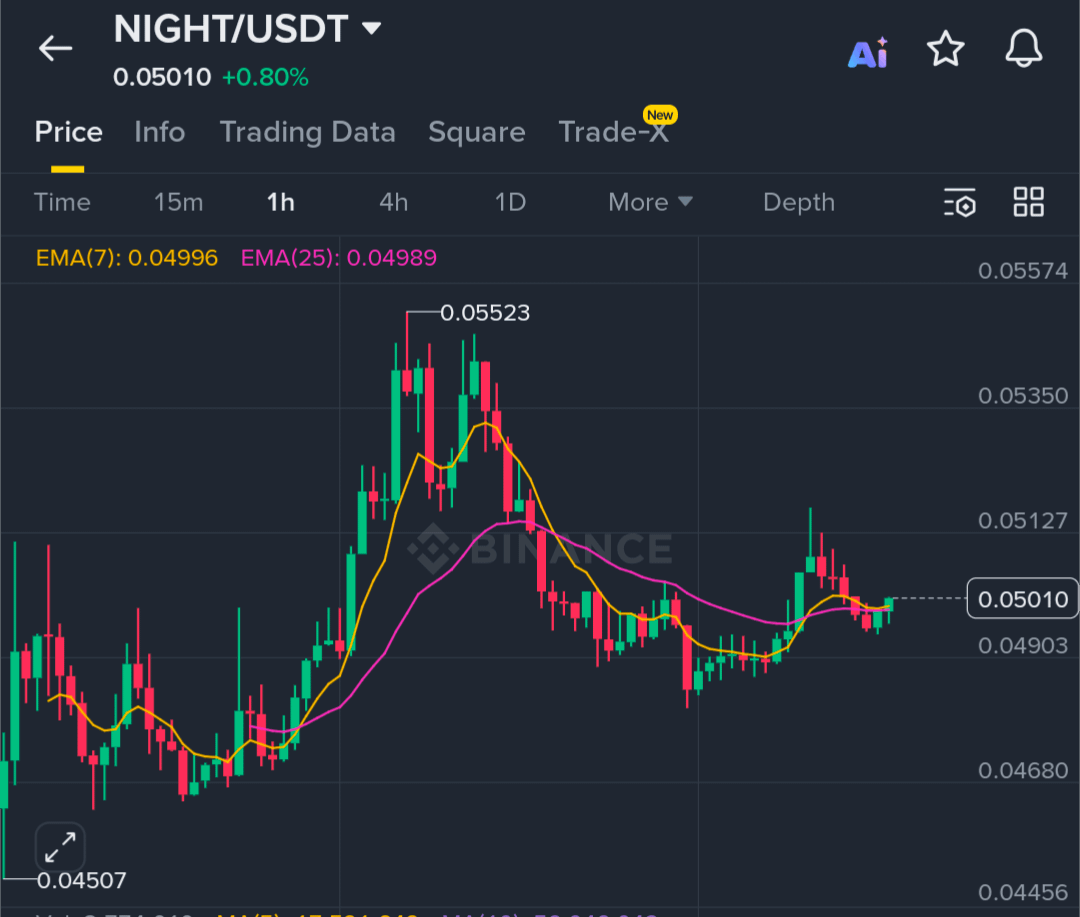Image resolution: width=1080 pixels, height=917 pixels.
Task: Select the 1D interval
Action: 510,202
